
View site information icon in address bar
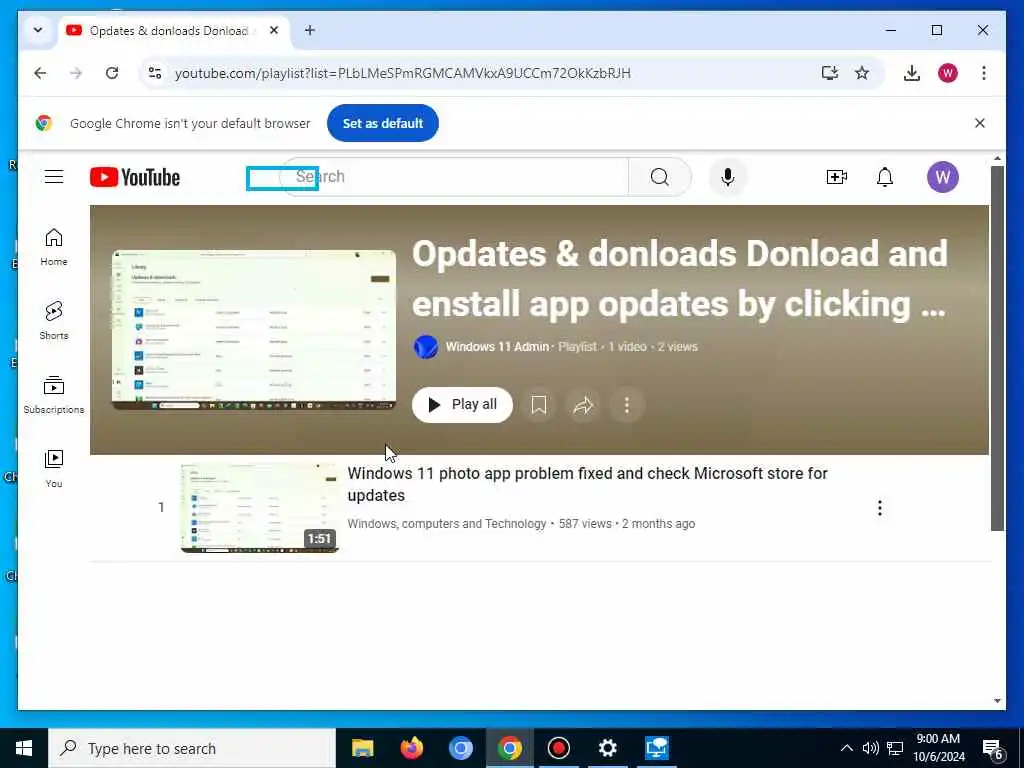155,73
